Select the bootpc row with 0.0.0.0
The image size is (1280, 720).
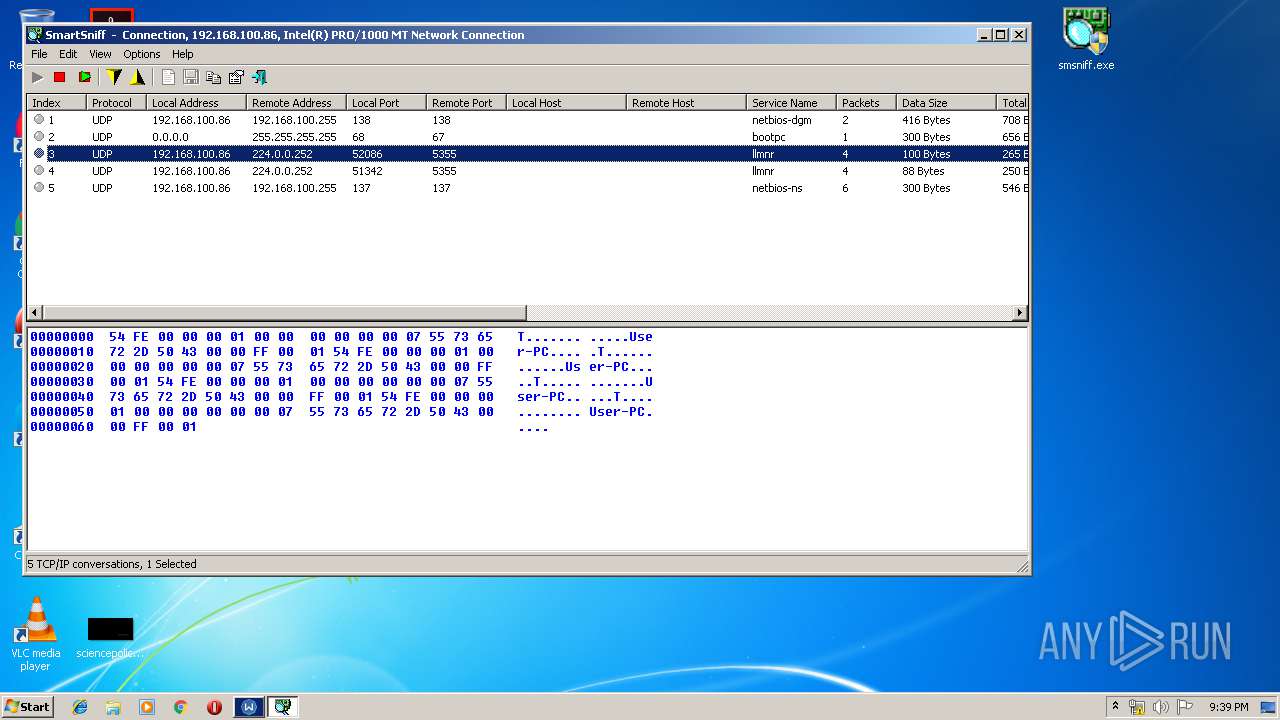527,137
